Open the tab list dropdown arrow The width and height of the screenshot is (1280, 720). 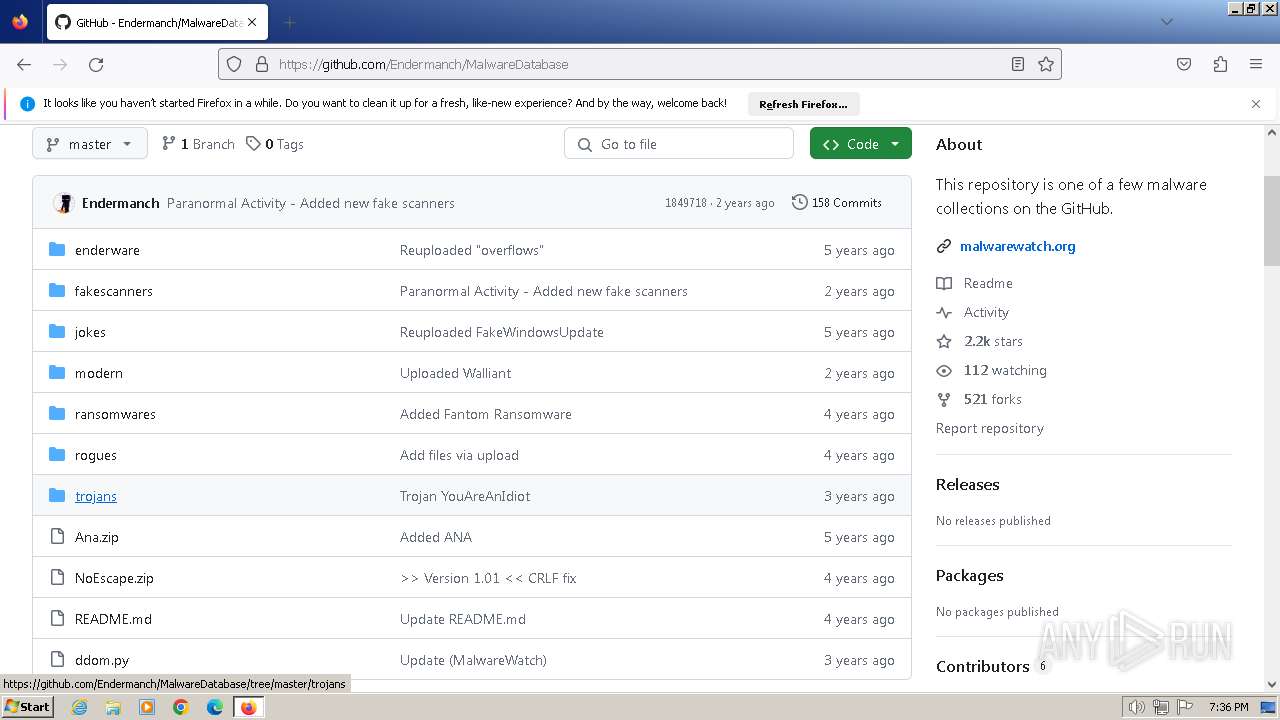(1166, 22)
